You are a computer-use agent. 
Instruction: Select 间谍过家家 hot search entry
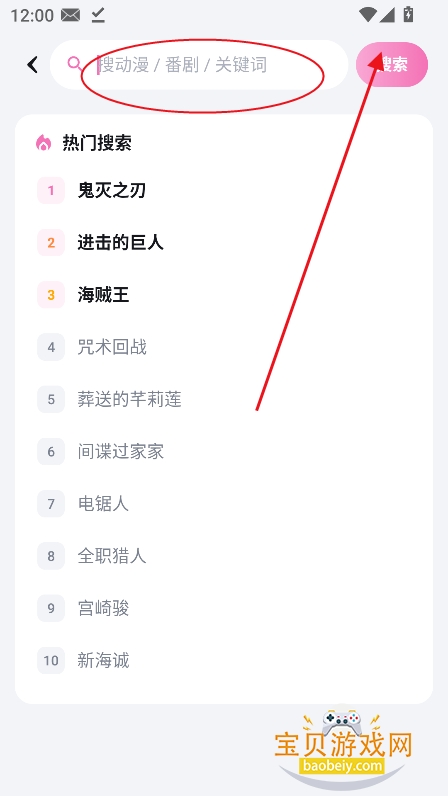(x=121, y=452)
